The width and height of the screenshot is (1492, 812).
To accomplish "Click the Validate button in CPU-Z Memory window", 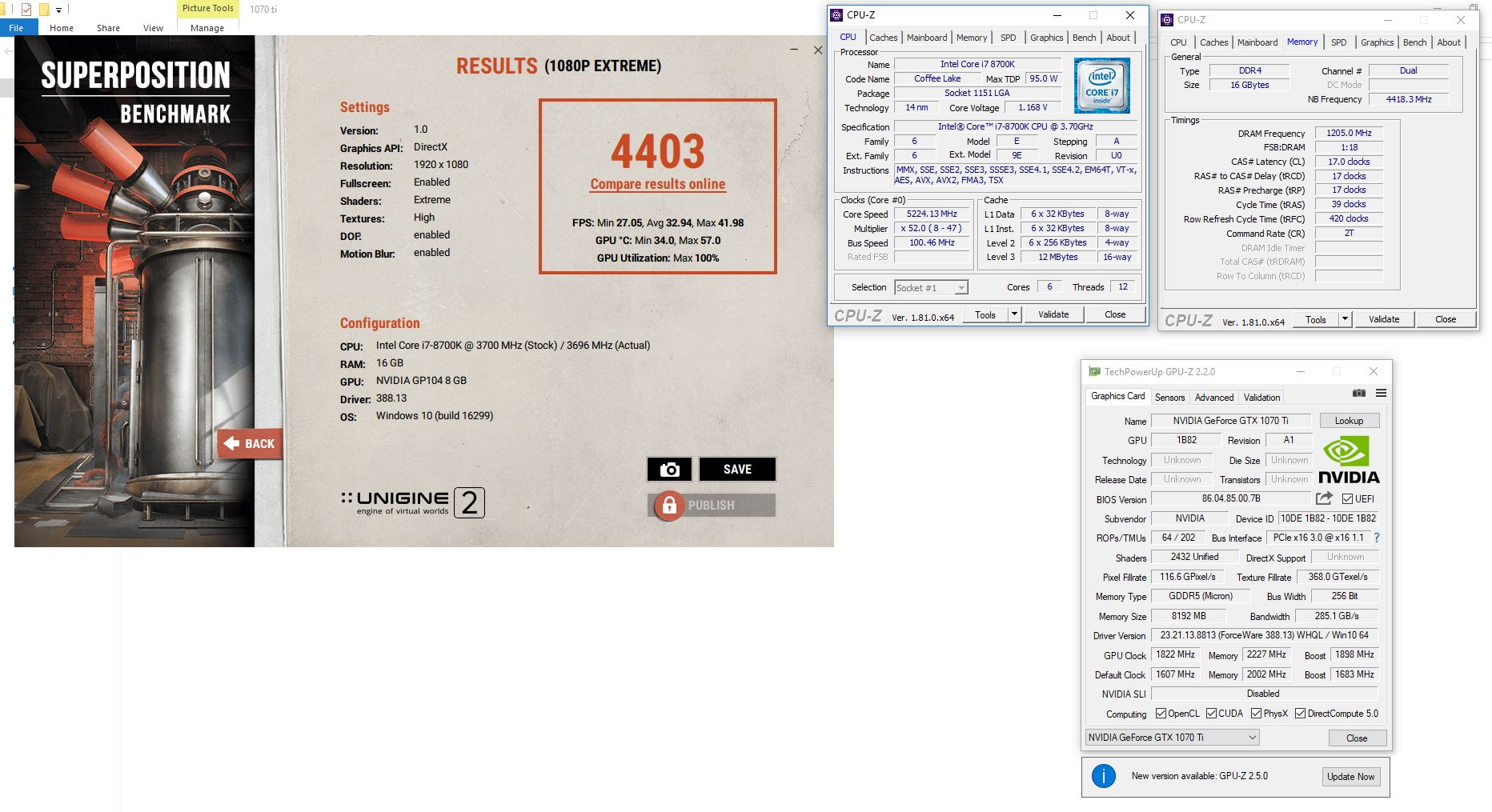I will coord(1384,319).
